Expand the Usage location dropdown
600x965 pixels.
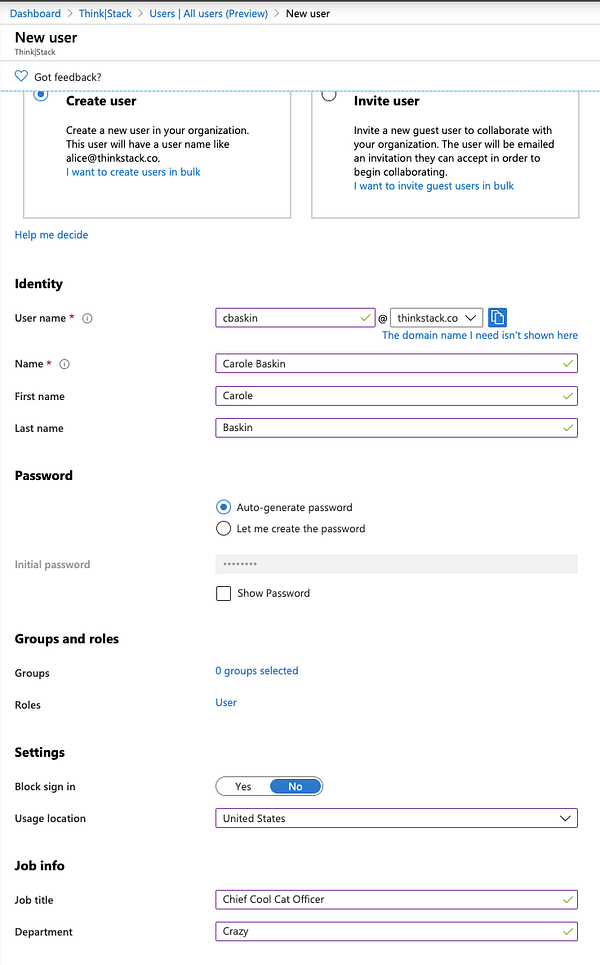pos(396,819)
